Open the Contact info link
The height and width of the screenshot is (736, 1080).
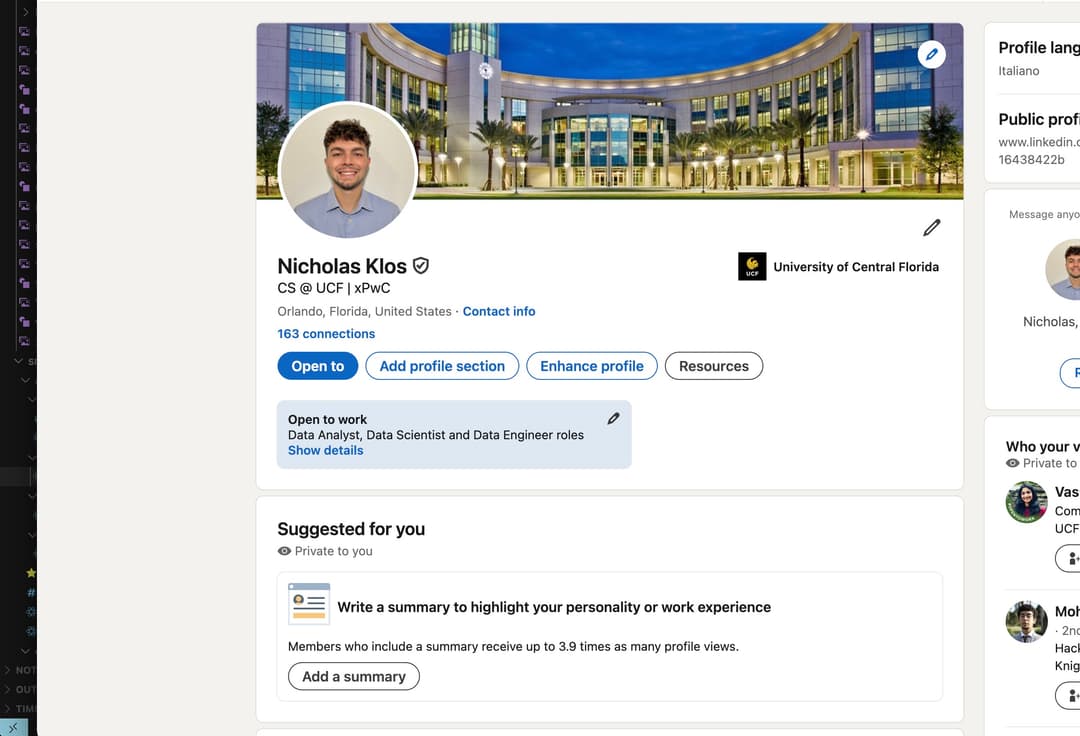(499, 311)
